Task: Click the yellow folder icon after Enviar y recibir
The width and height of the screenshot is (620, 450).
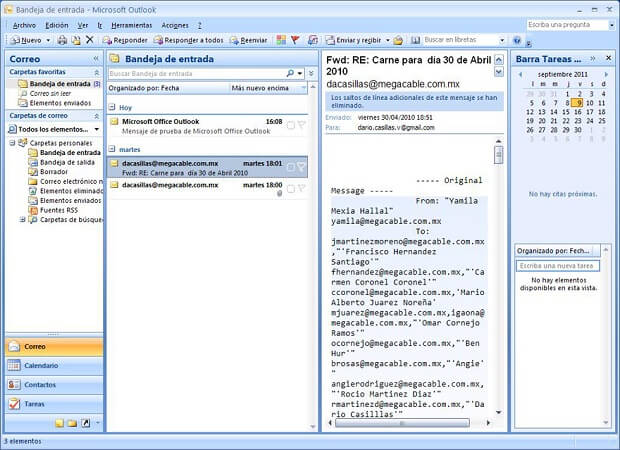Action: pos(398,40)
